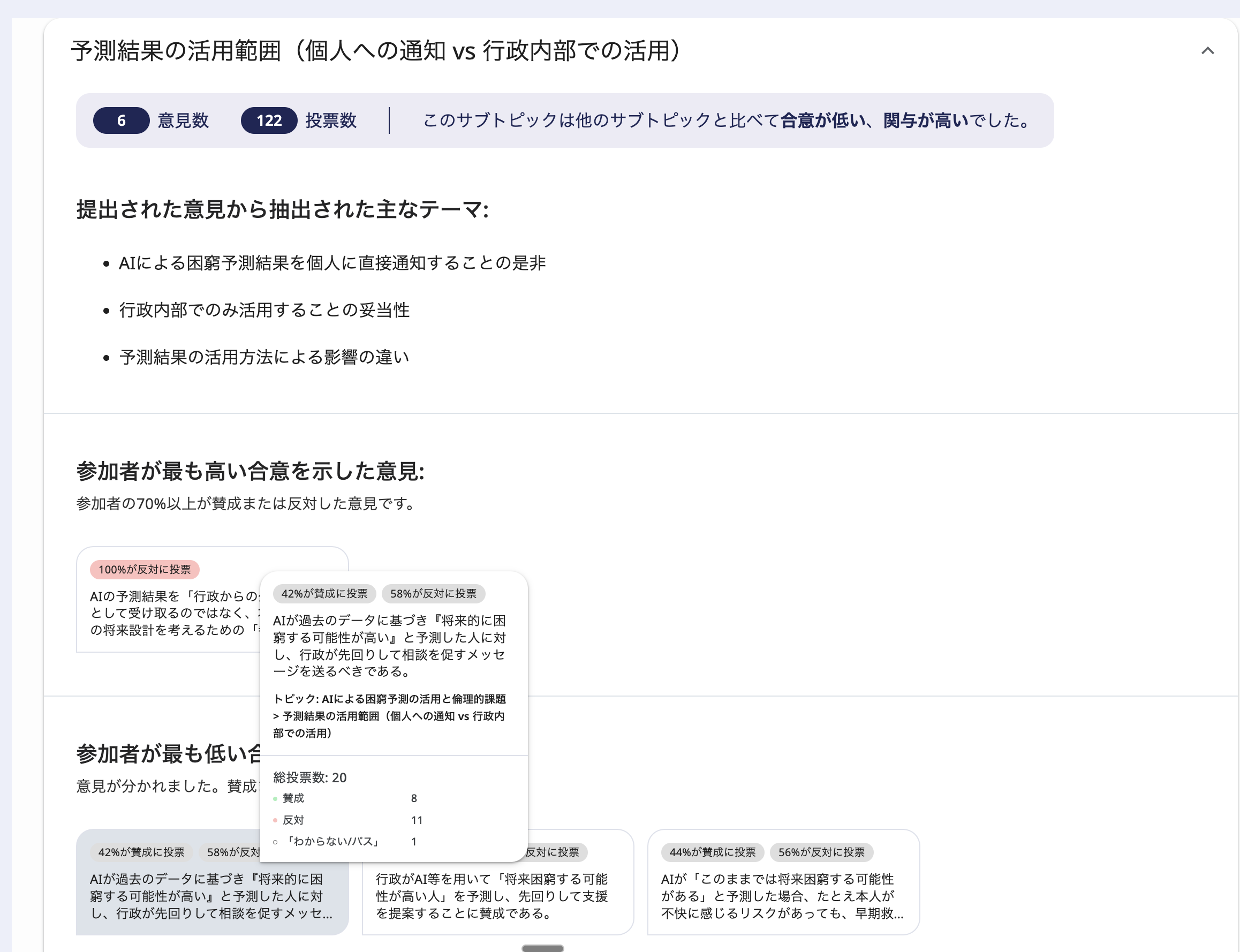Click the 参加者の70%以上が賛成 description text

pos(246,504)
